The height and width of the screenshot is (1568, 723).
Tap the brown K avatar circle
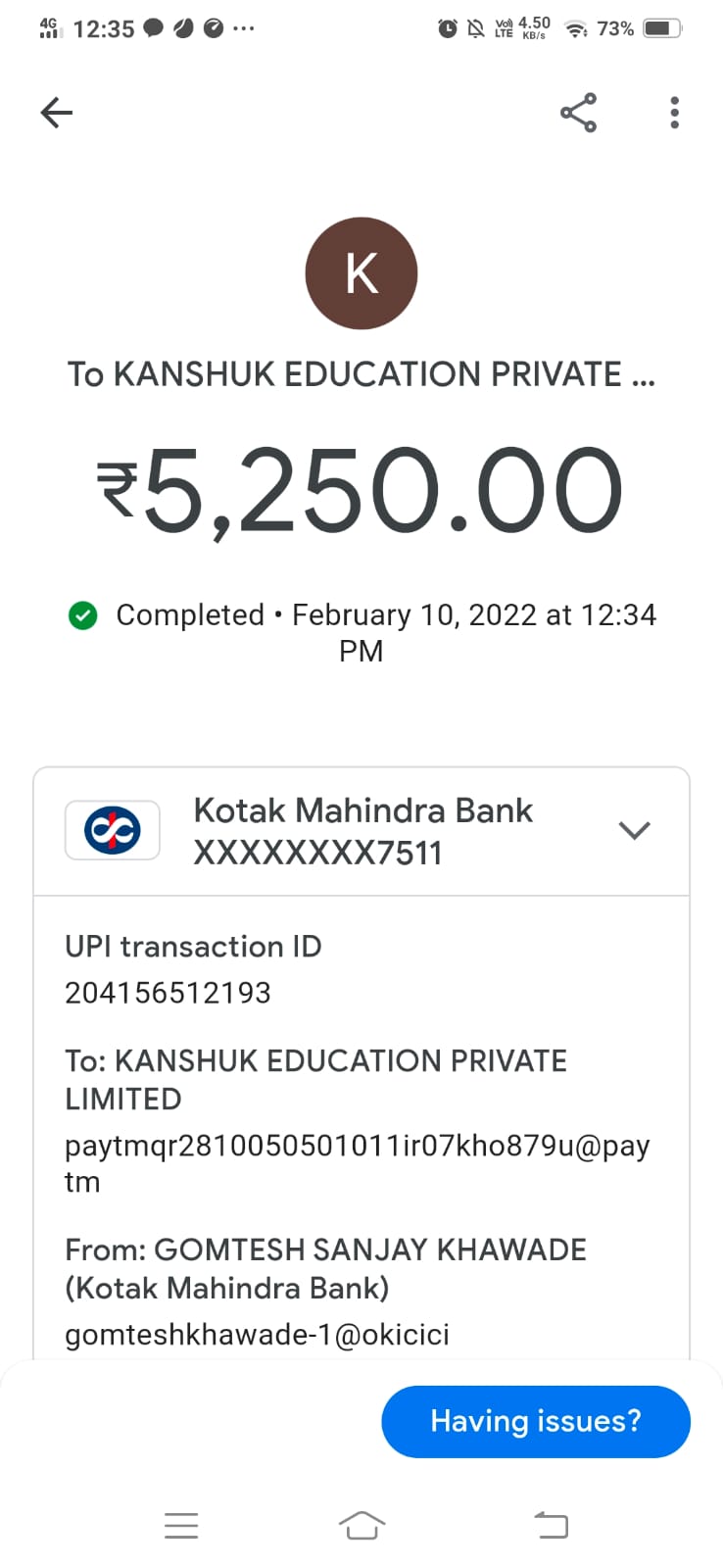(x=361, y=273)
